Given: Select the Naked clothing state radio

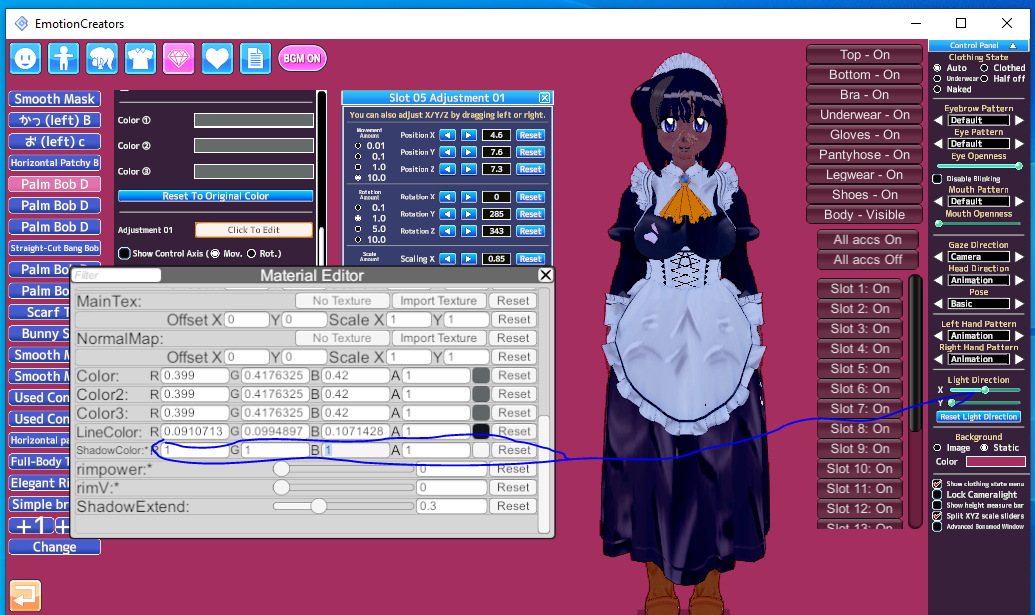Looking at the screenshot, I should pyautogui.click(x=938, y=89).
